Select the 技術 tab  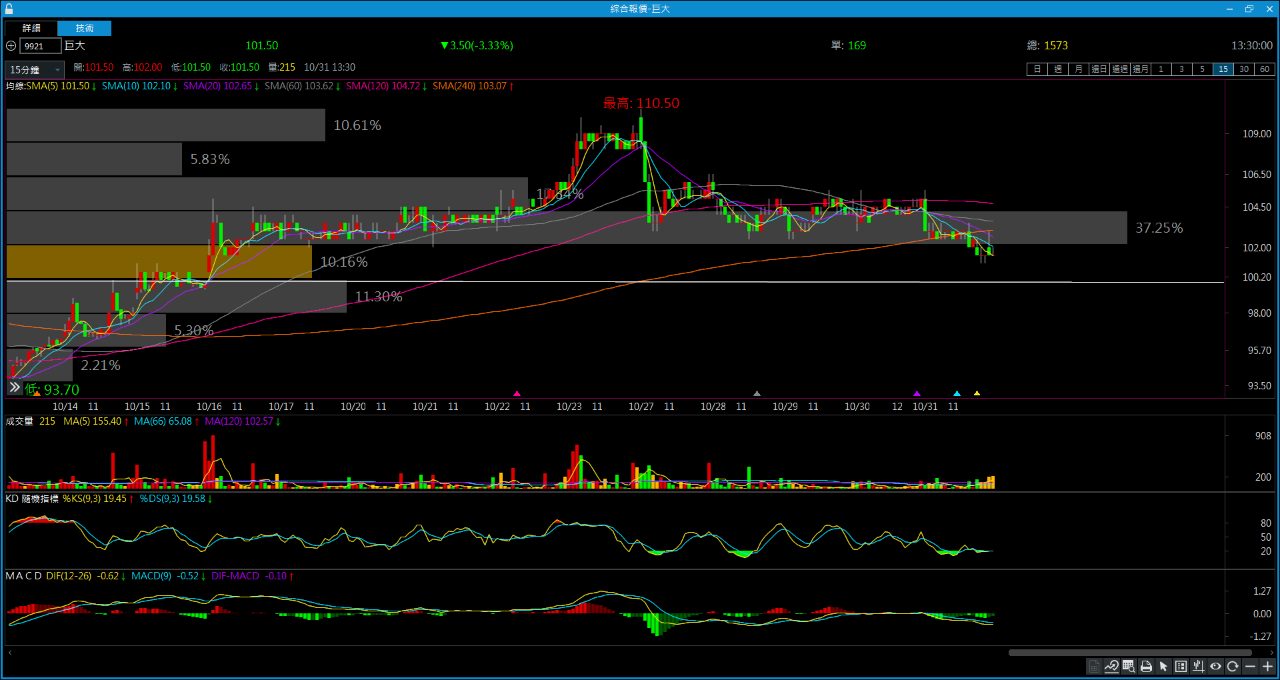tap(84, 28)
